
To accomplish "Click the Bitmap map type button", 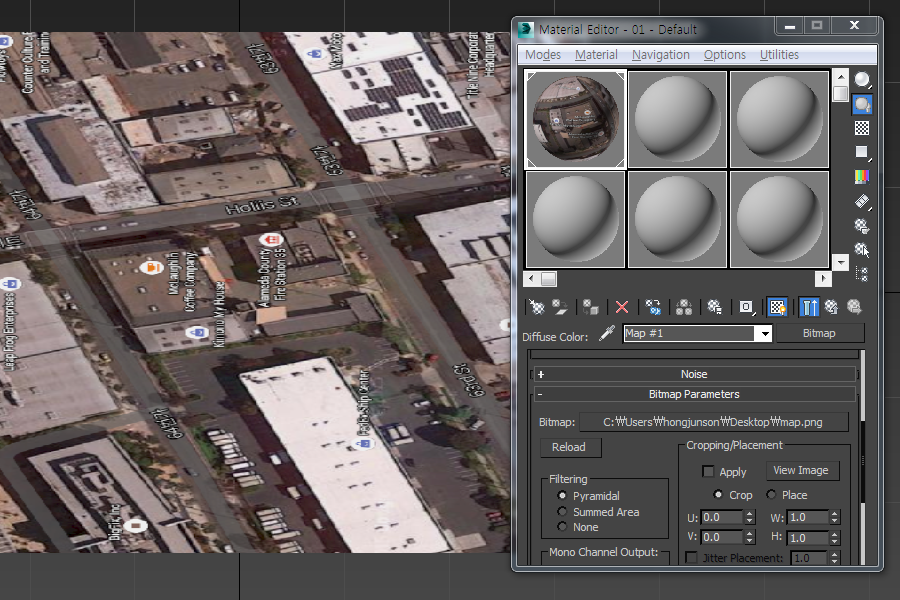I will (819, 334).
